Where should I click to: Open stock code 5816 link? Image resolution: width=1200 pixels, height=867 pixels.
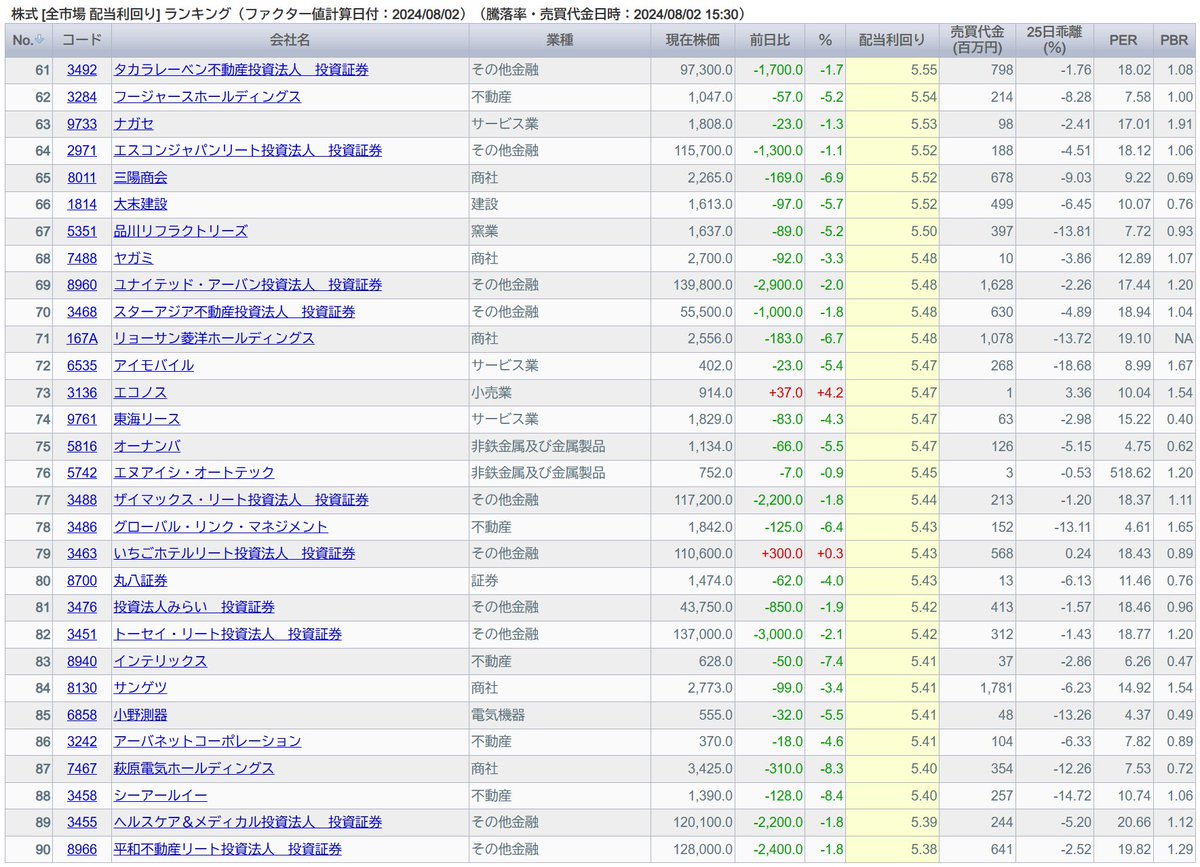[x=82, y=446]
